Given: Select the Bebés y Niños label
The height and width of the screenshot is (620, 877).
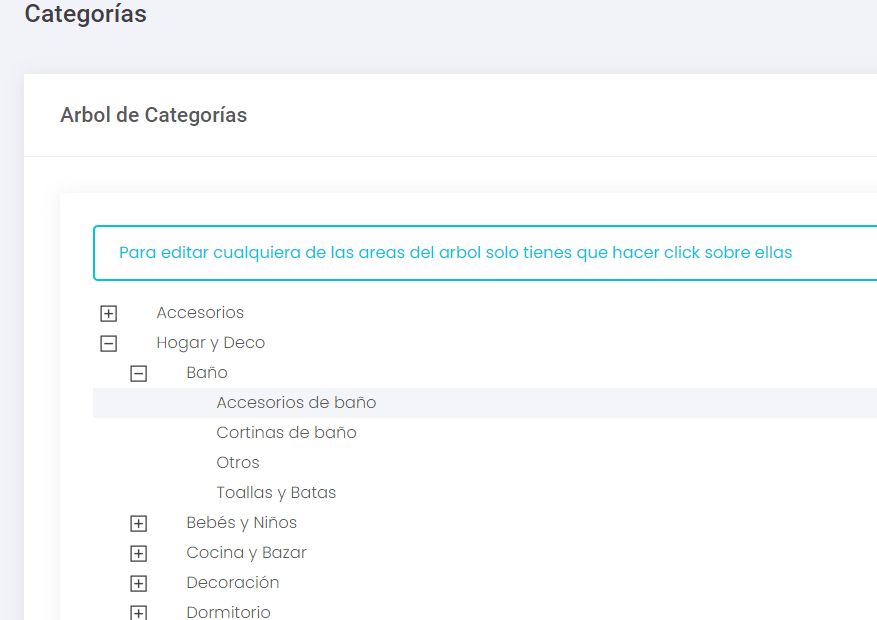Looking at the screenshot, I should (x=242, y=523).
